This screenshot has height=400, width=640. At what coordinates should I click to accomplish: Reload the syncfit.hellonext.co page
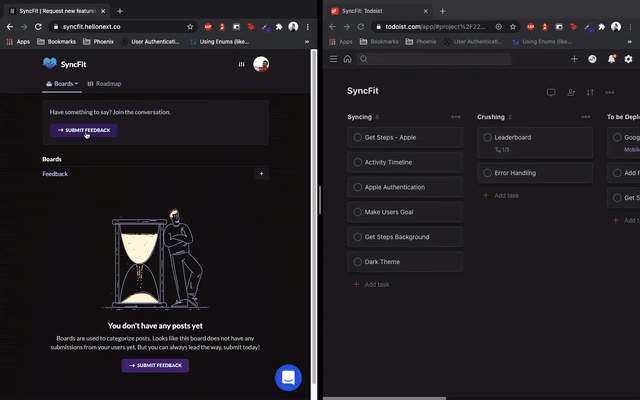tap(38, 27)
